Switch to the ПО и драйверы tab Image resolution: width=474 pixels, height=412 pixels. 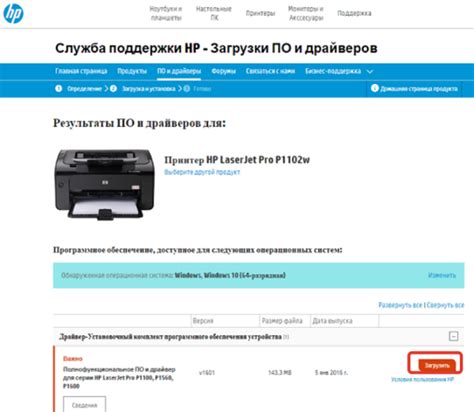(179, 71)
